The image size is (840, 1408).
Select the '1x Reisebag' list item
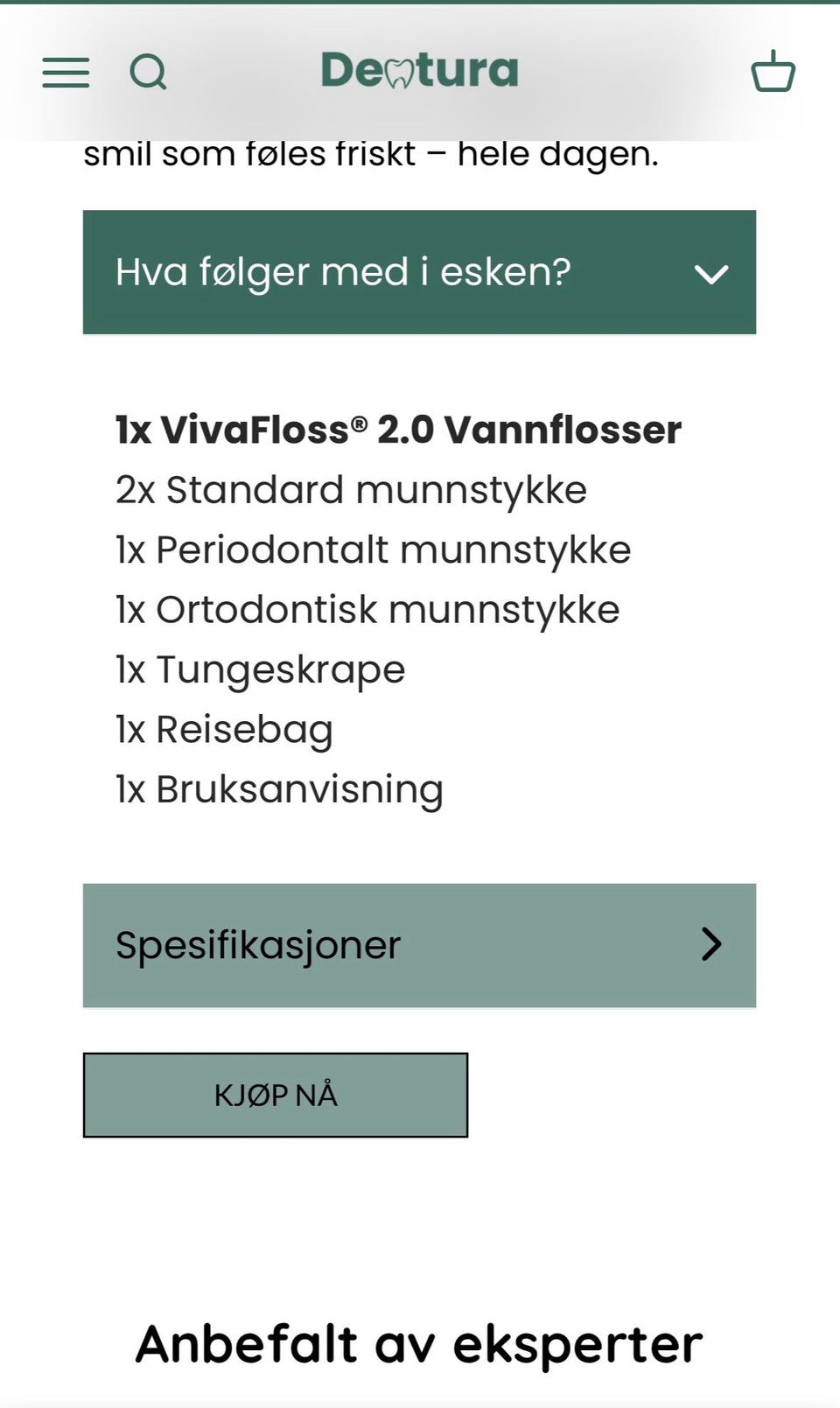pyautogui.click(x=224, y=730)
